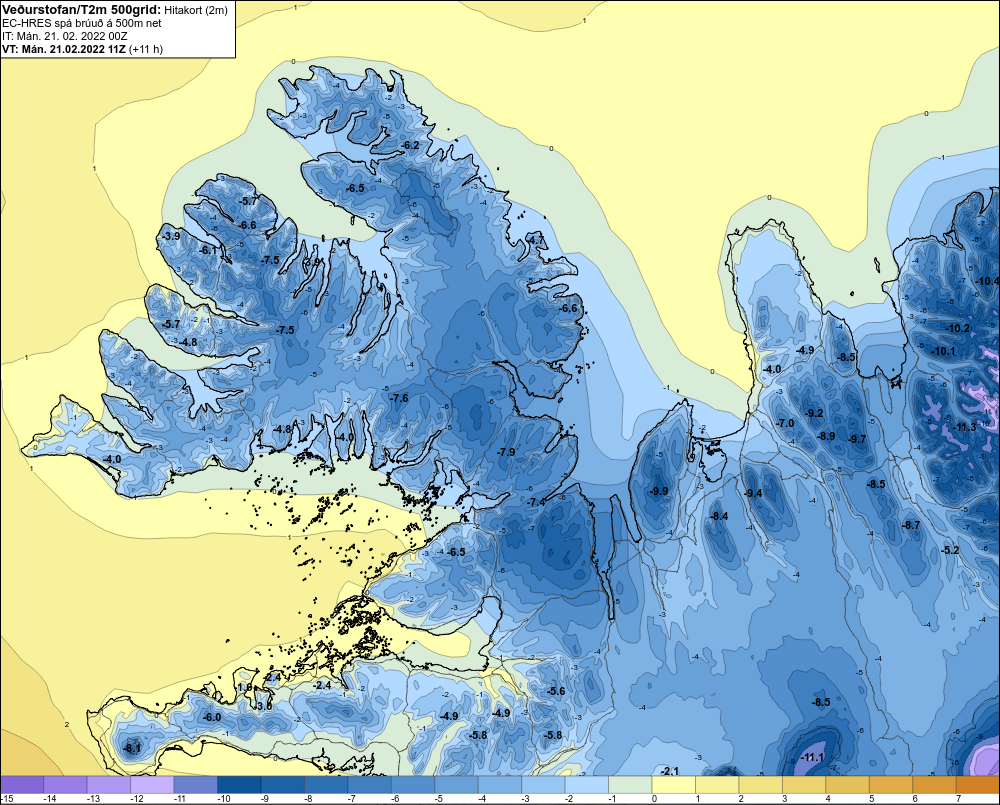
Task: Click the darkest orange swatch right of 7
Action: click(978, 785)
